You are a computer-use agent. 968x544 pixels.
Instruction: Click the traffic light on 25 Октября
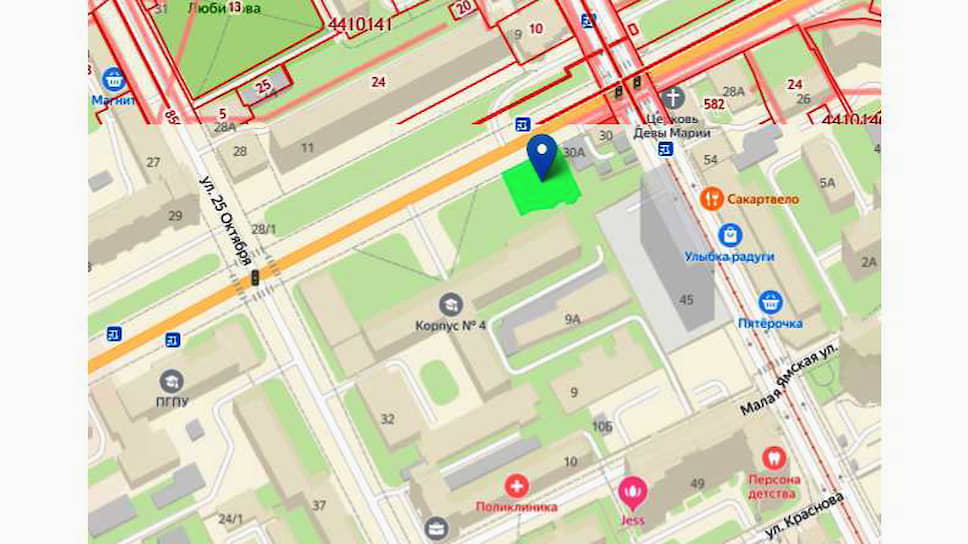pos(255,278)
